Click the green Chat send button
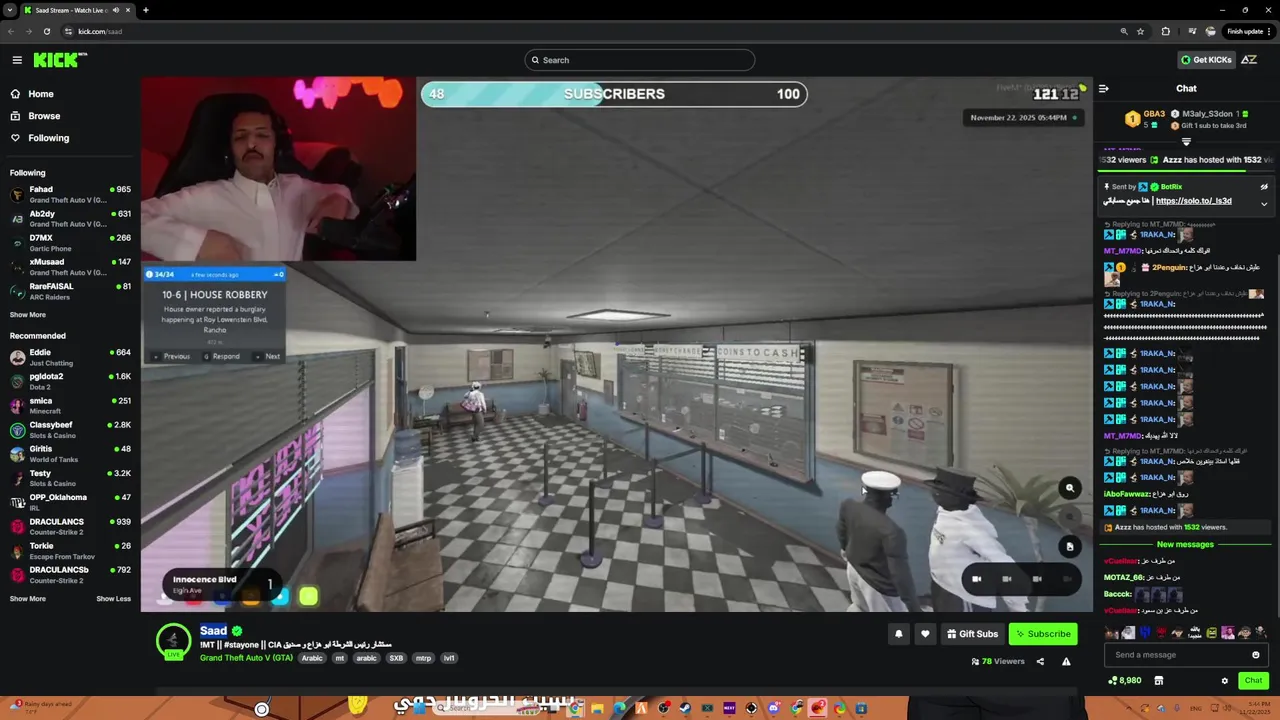The height and width of the screenshot is (720, 1280). point(1253,681)
